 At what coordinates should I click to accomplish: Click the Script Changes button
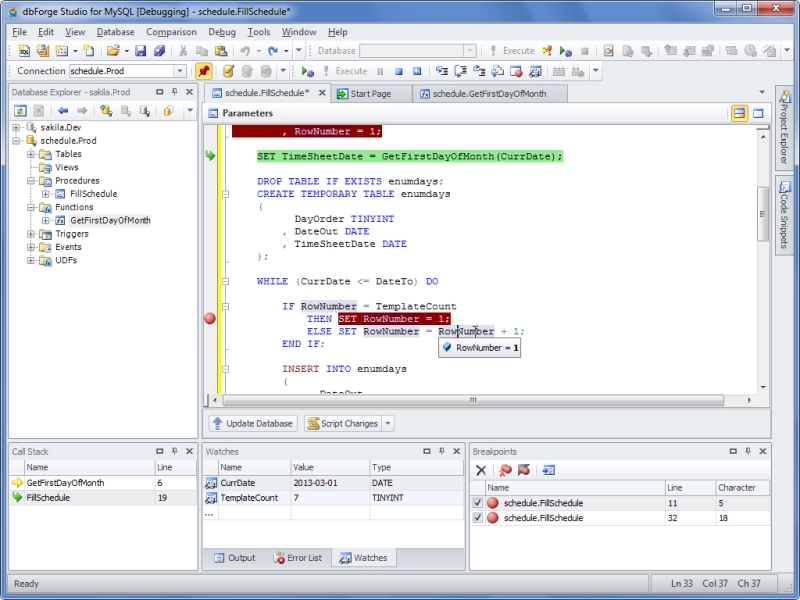click(x=343, y=423)
